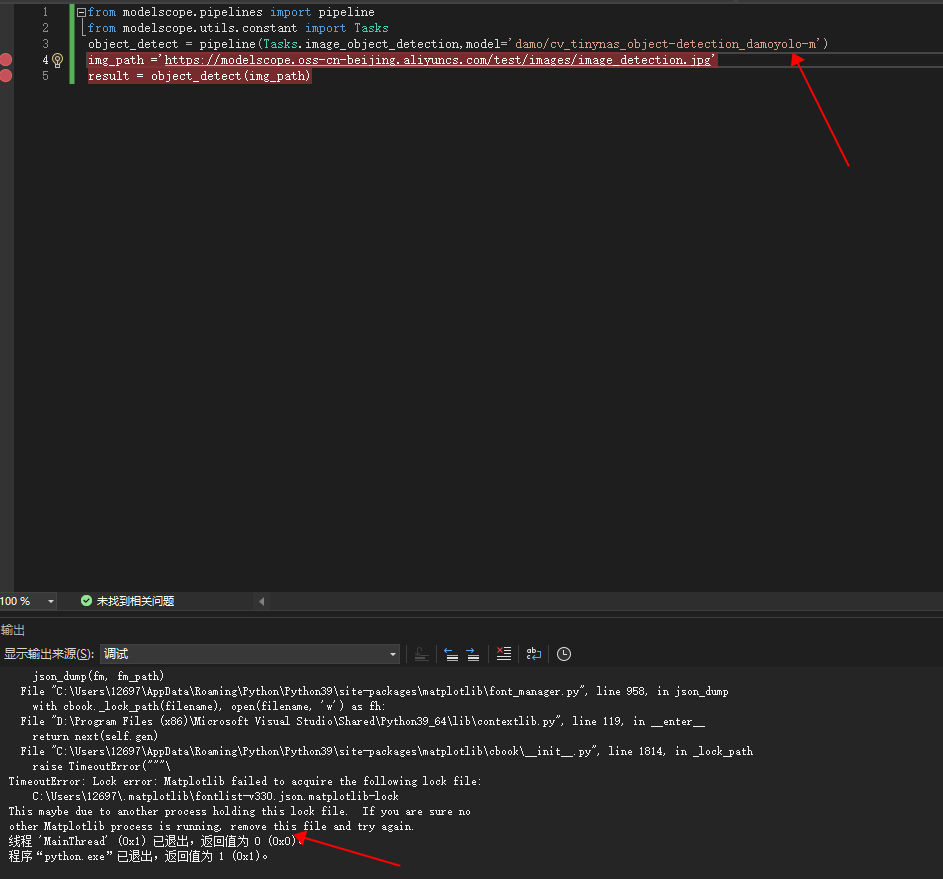
Task: Click the '未找到相关问题' status text
Action: pos(135,601)
